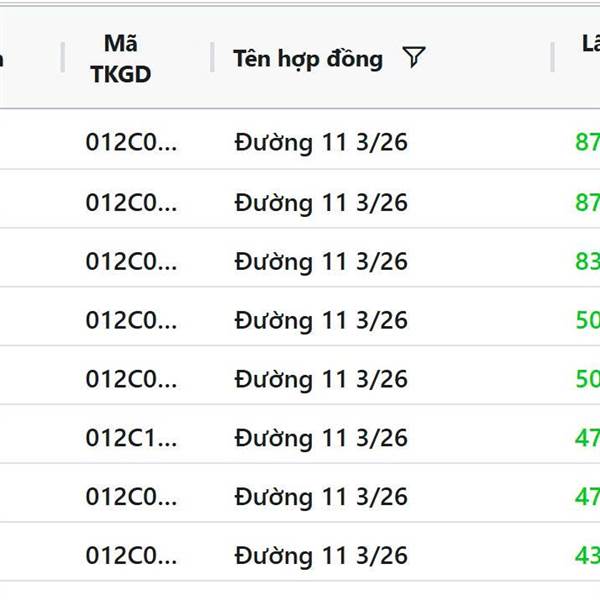600x600 pixels.
Task: Click divider right of Tên hợp đồng header
Action: [x=552, y=58]
